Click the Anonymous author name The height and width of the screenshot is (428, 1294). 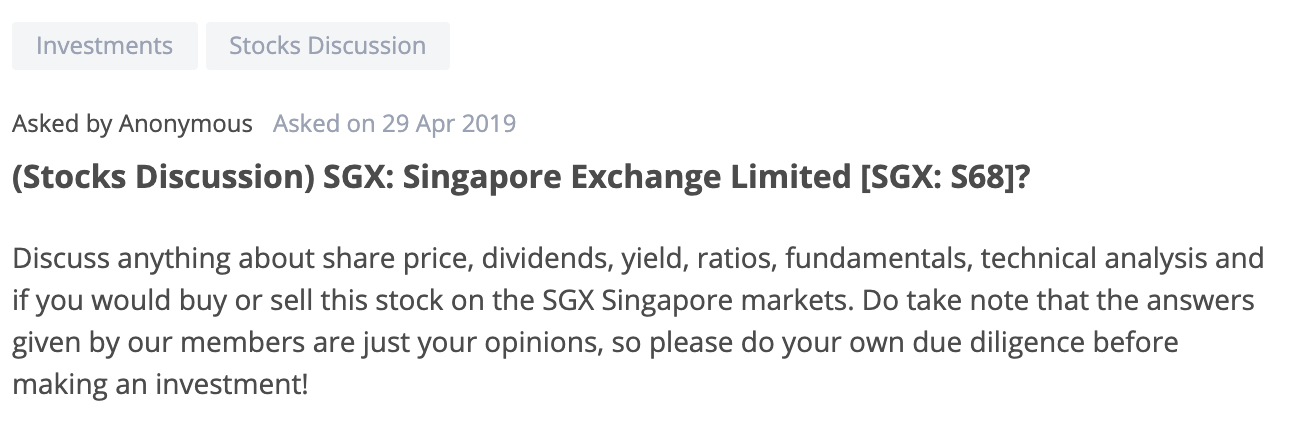point(186,124)
